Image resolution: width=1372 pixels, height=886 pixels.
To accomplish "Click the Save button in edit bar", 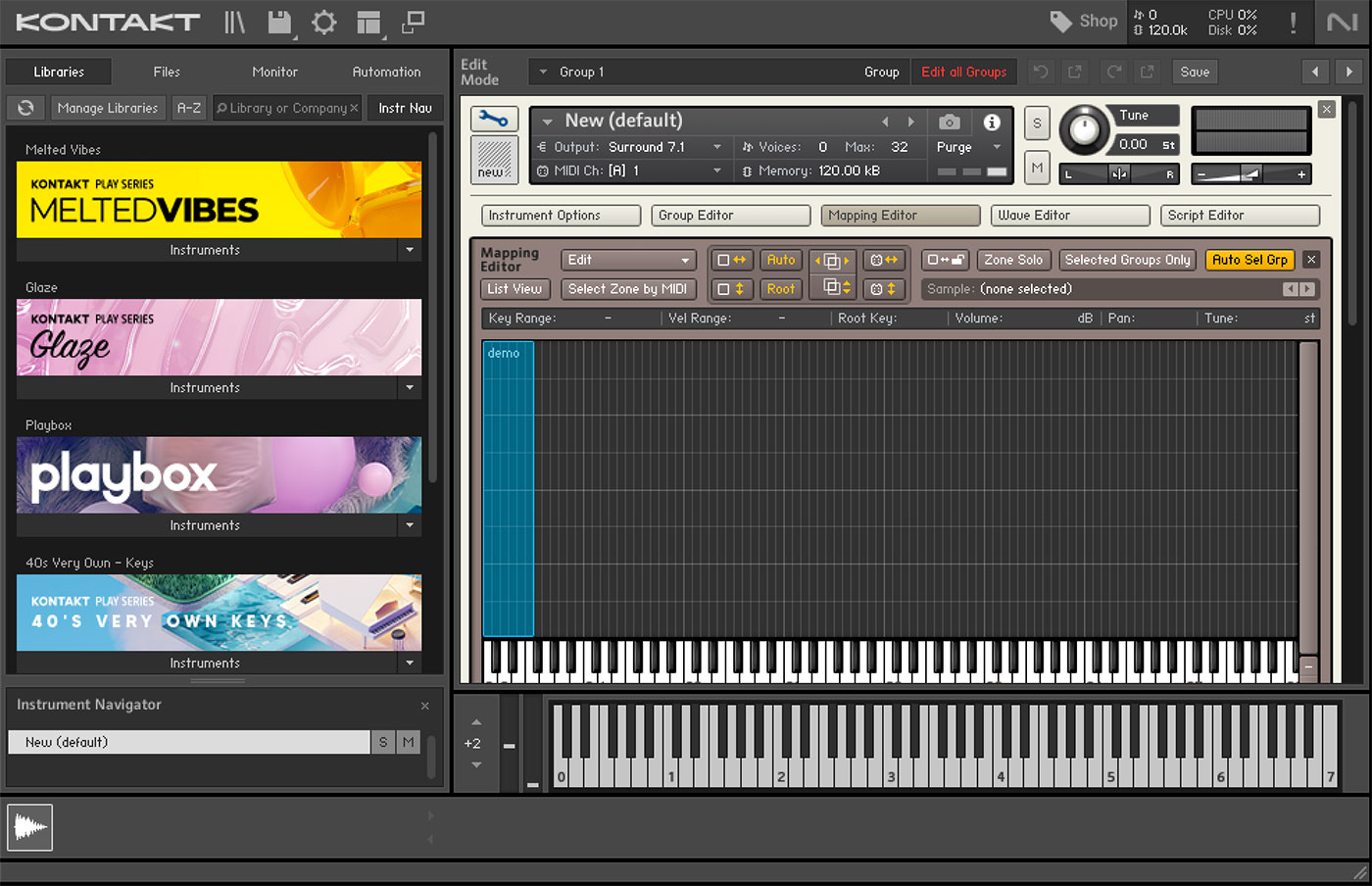I will 1195,72.
